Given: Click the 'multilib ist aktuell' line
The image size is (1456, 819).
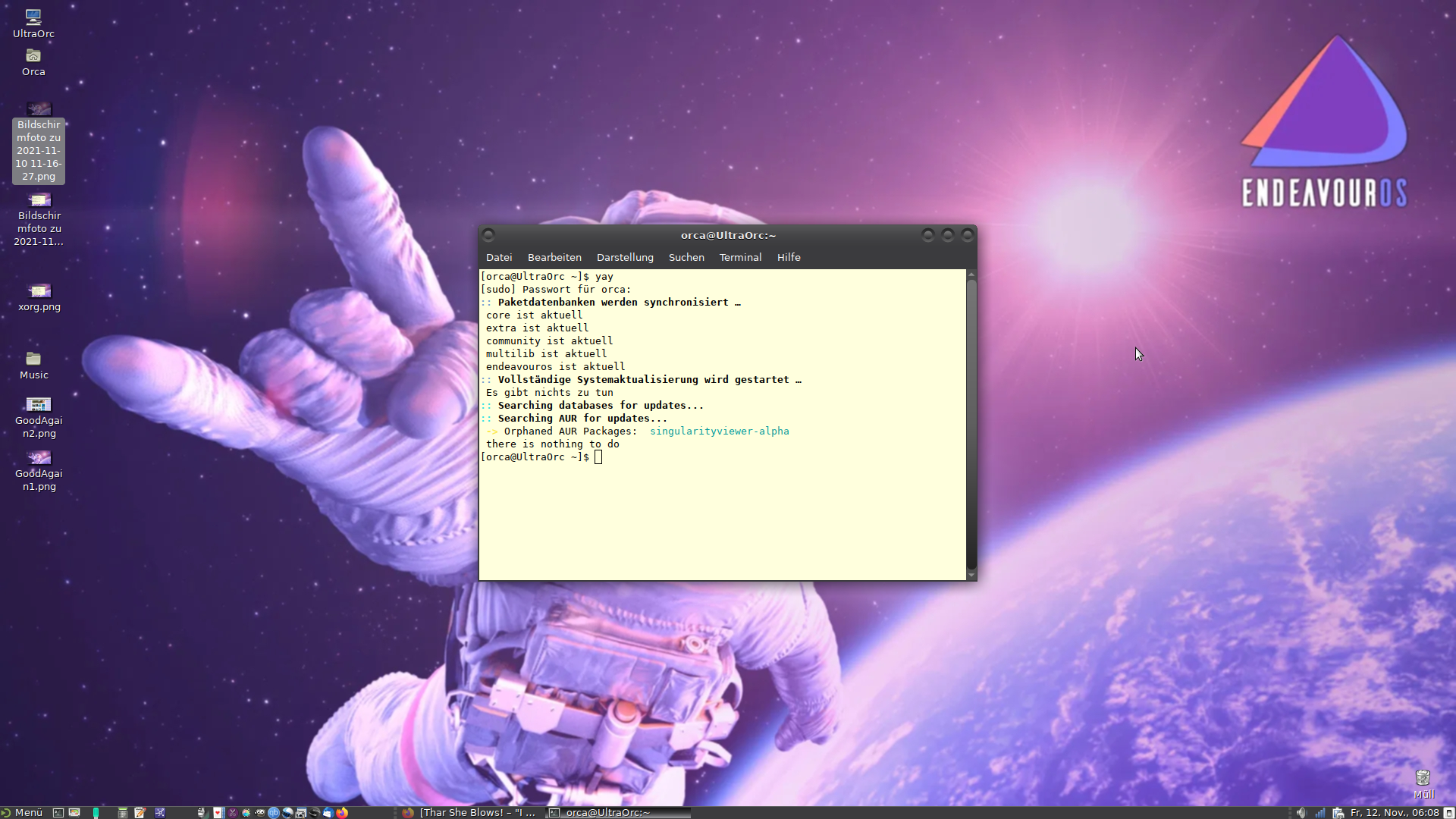Looking at the screenshot, I should click(546, 353).
